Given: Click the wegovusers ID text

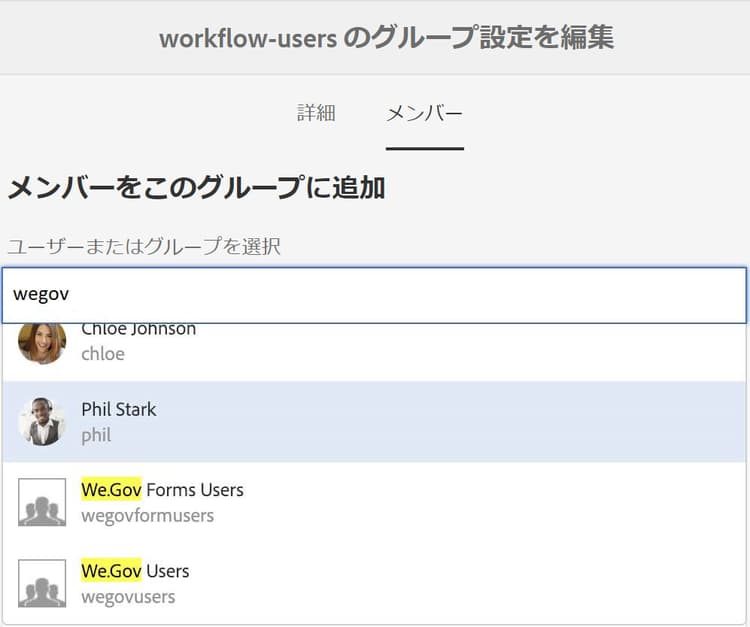Looking at the screenshot, I should click(128, 597).
